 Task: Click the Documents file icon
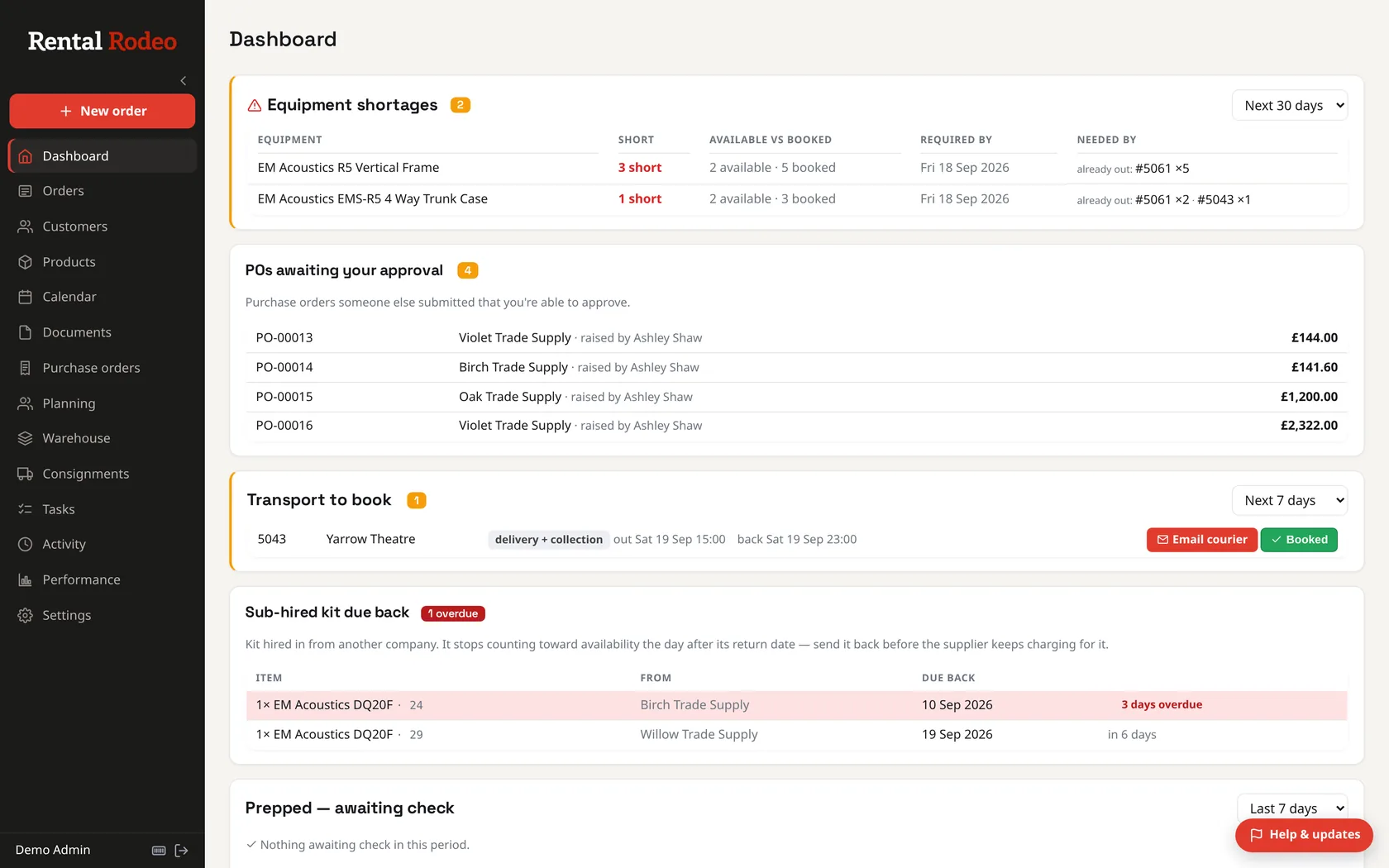tap(26, 332)
